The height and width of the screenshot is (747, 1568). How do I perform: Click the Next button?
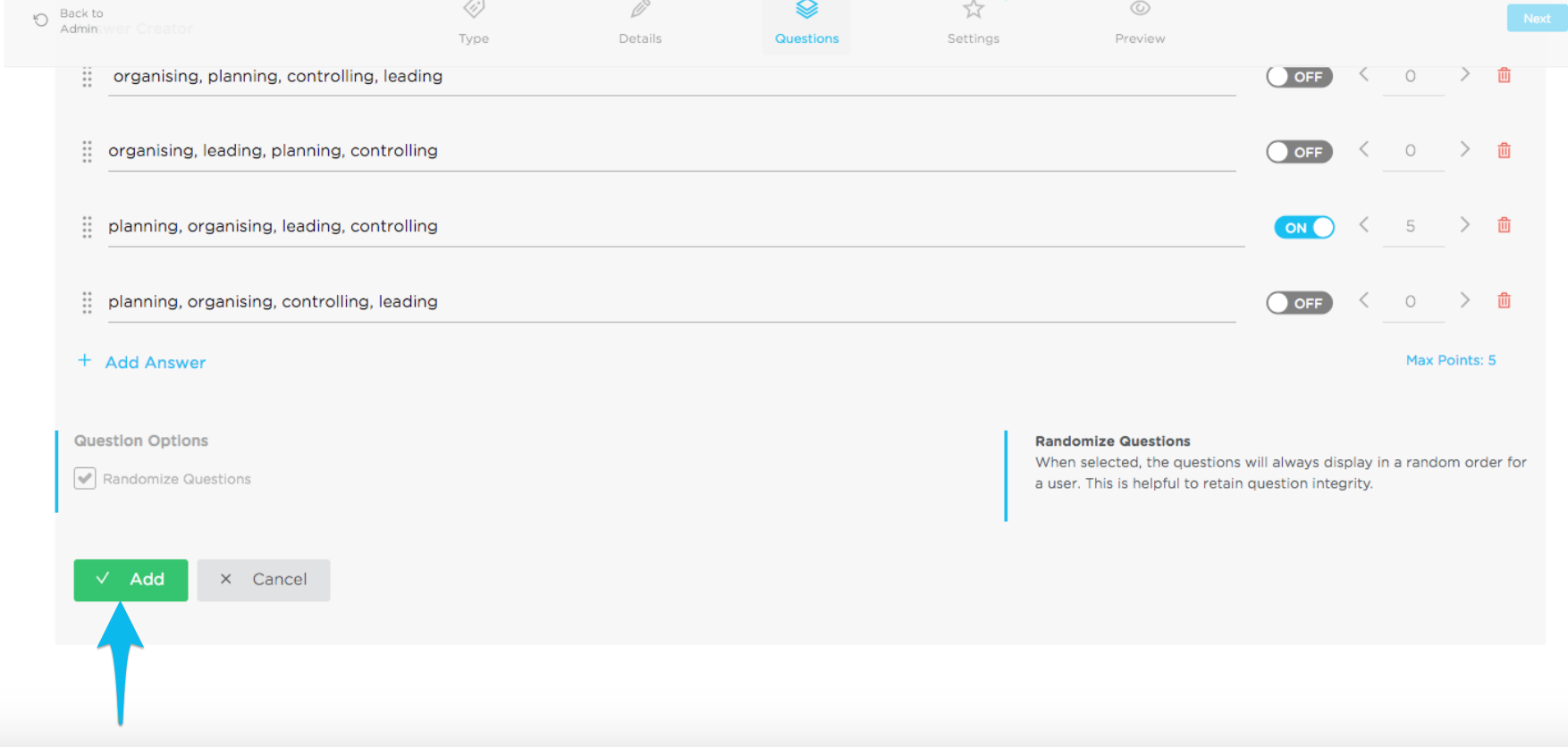click(1537, 18)
